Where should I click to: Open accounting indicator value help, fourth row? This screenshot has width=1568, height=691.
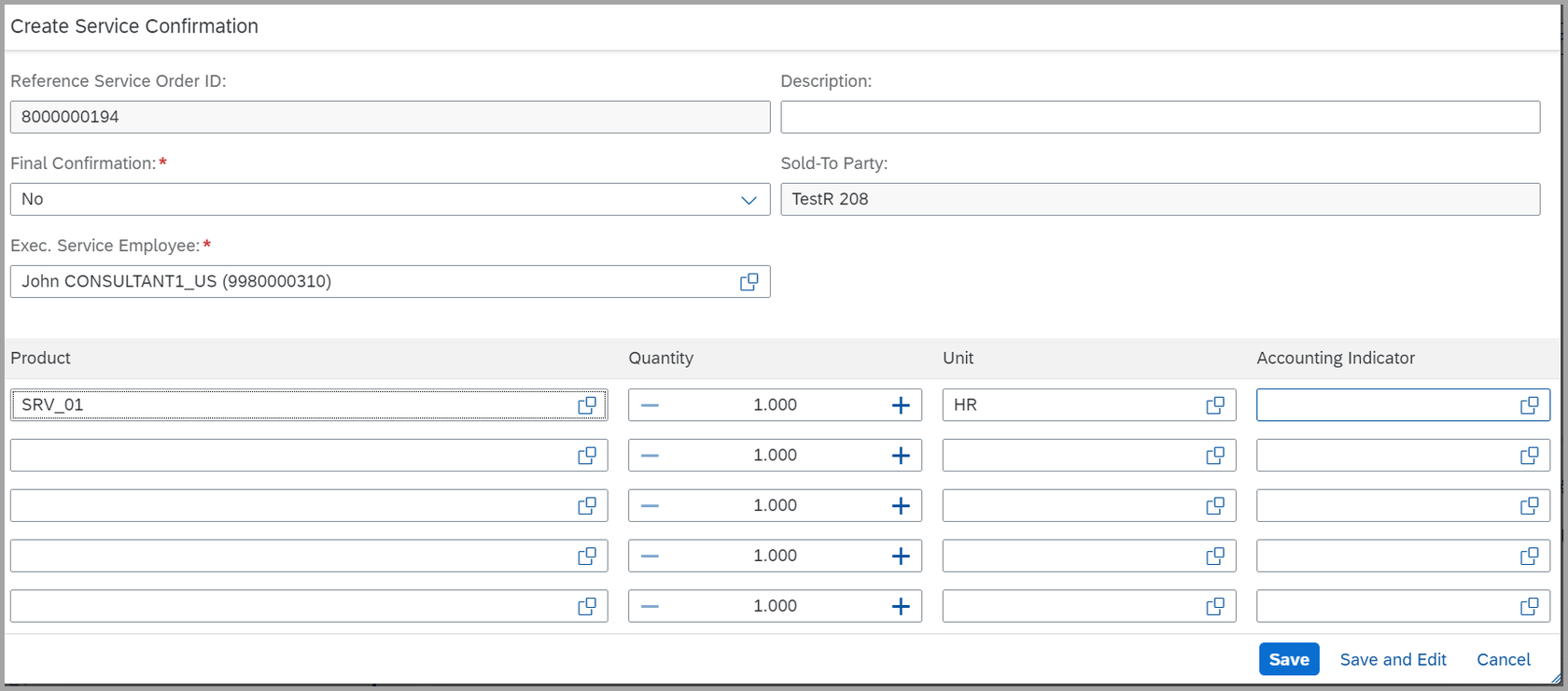point(1530,557)
